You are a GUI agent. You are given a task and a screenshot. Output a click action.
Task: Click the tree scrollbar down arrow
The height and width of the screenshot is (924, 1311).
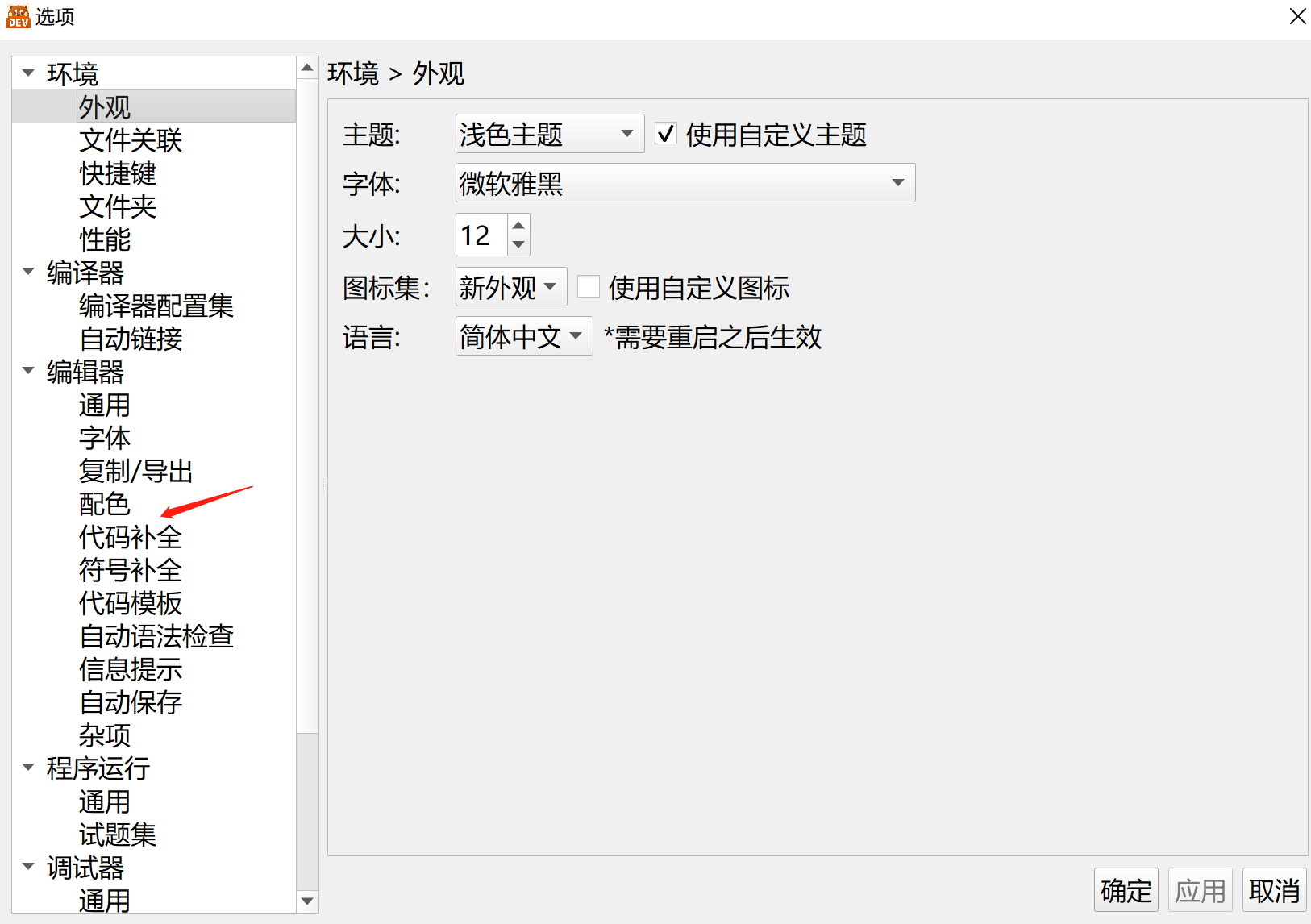pos(307,901)
